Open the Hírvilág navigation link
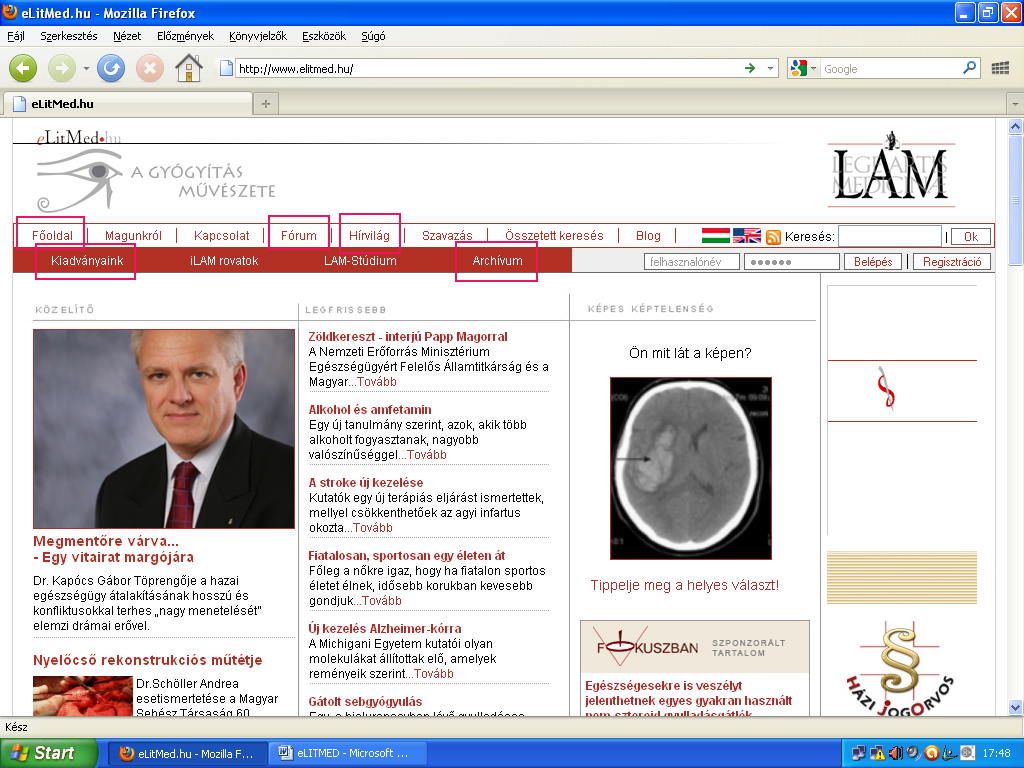The image size is (1024, 768). (x=369, y=236)
